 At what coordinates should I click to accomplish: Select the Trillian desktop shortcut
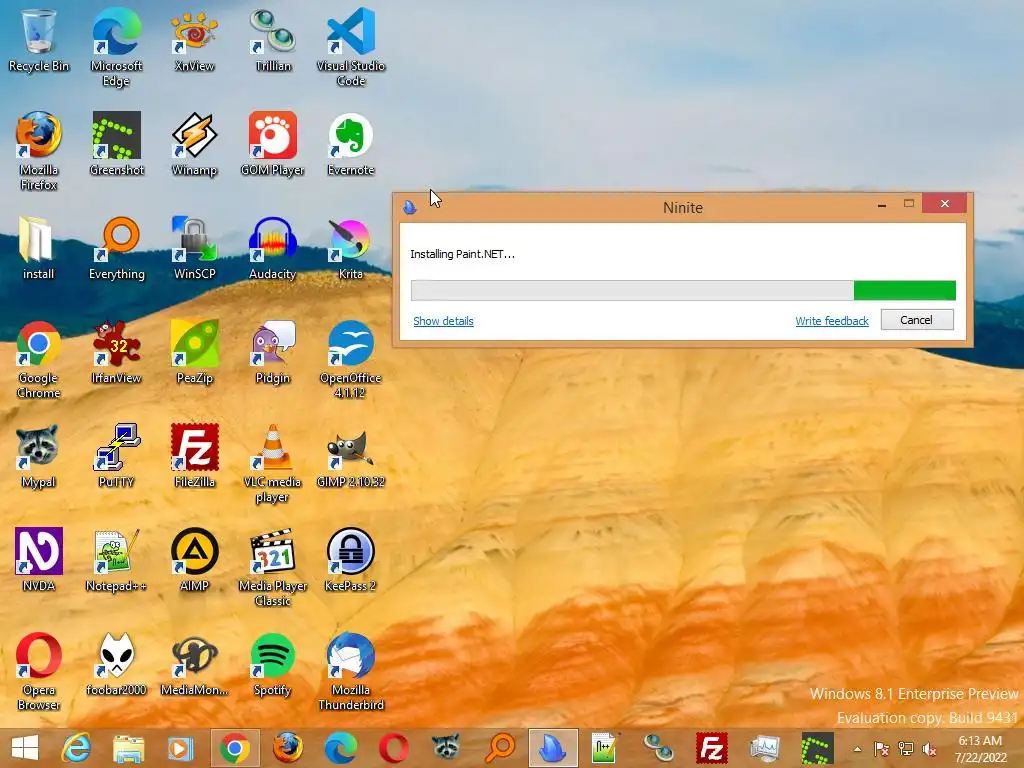[272, 40]
